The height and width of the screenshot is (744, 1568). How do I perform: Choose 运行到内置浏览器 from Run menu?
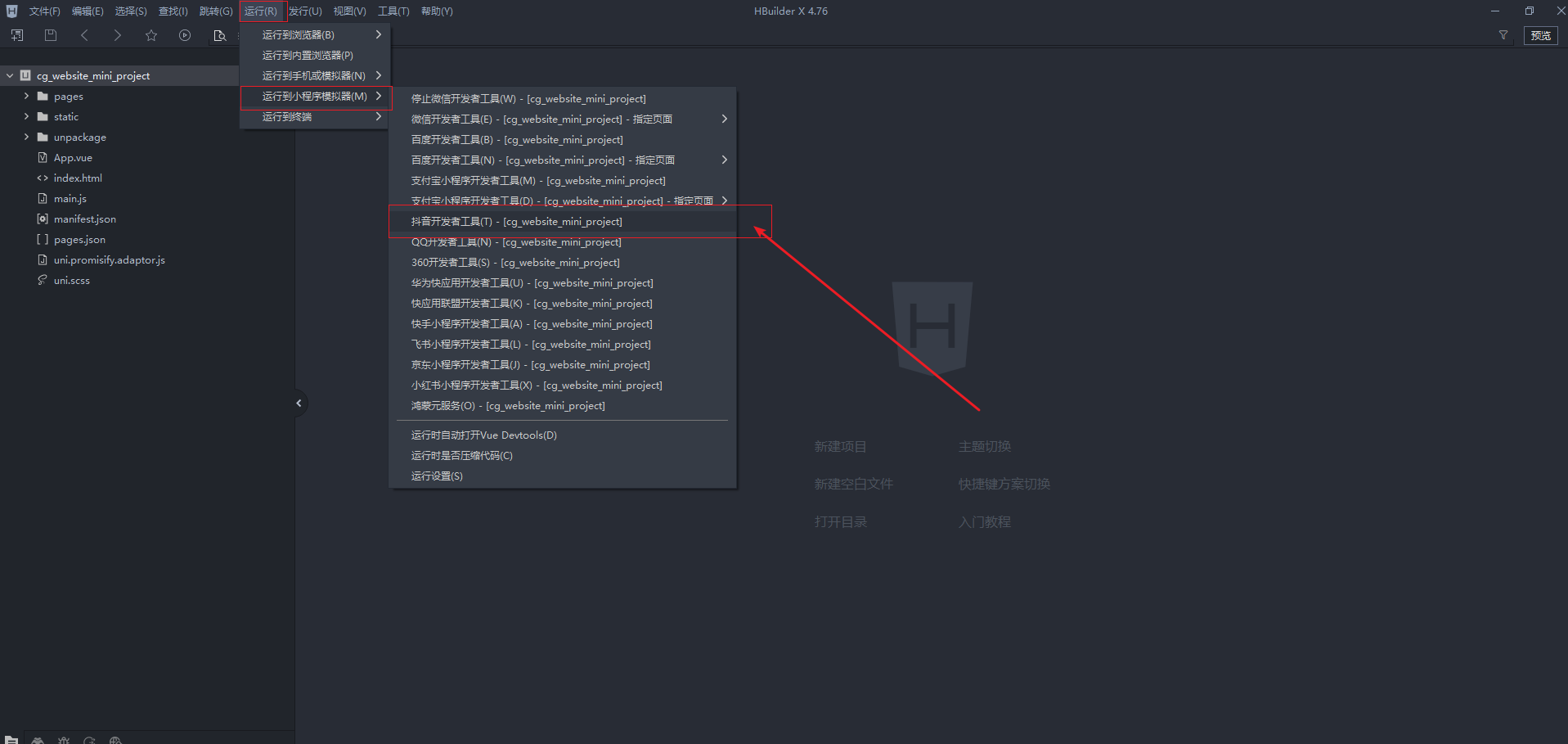tap(308, 56)
